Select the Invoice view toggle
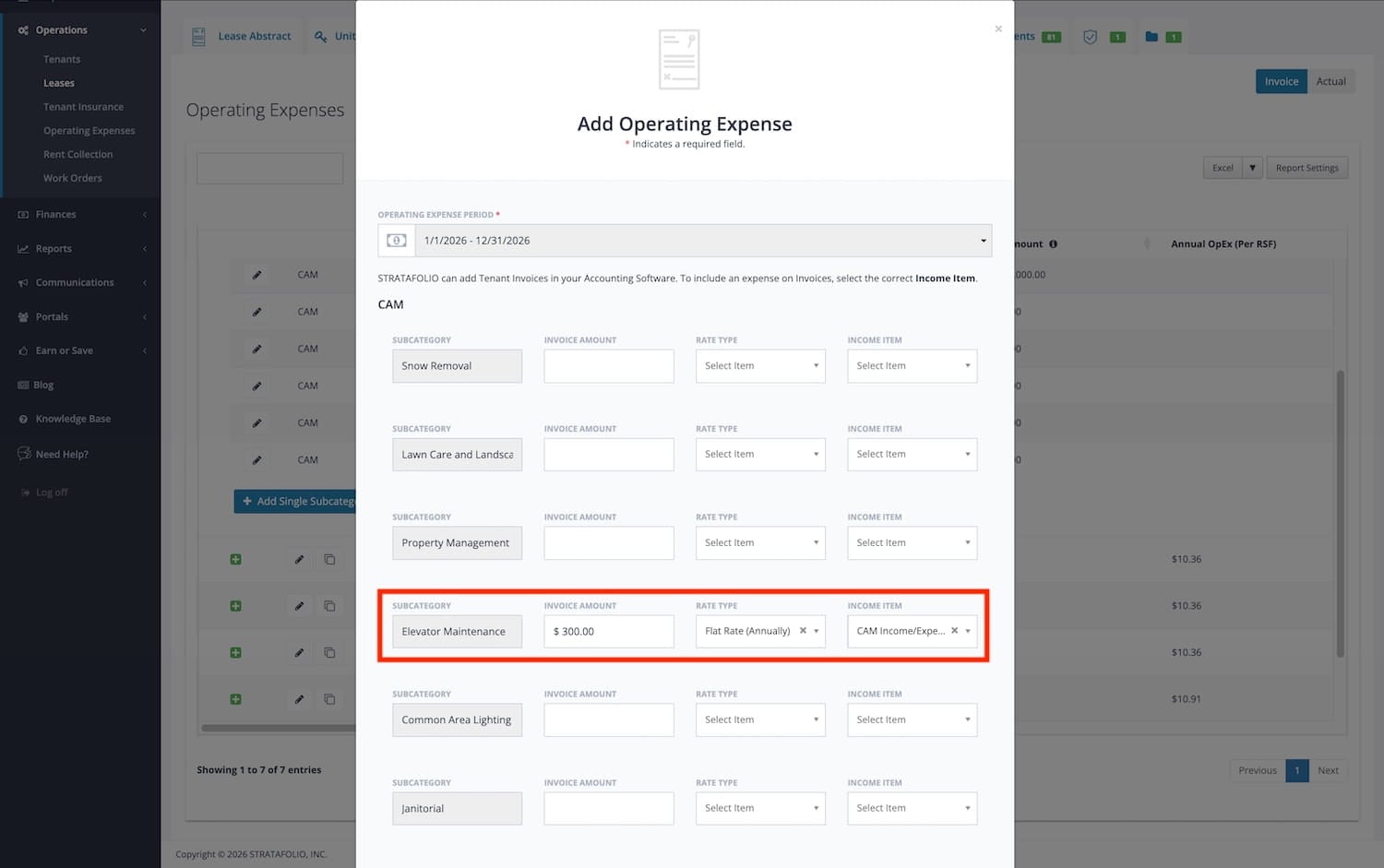The width and height of the screenshot is (1384, 868). (x=1281, y=81)
